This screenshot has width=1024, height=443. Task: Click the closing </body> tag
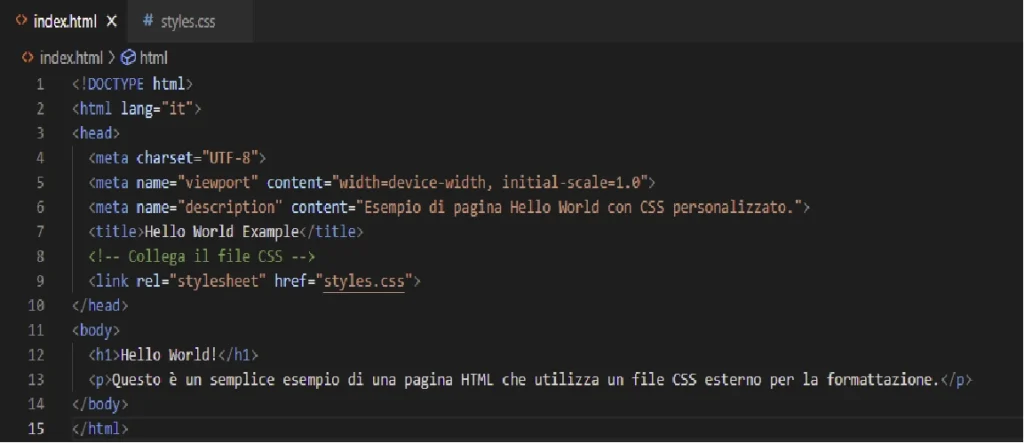pos(100,404)
